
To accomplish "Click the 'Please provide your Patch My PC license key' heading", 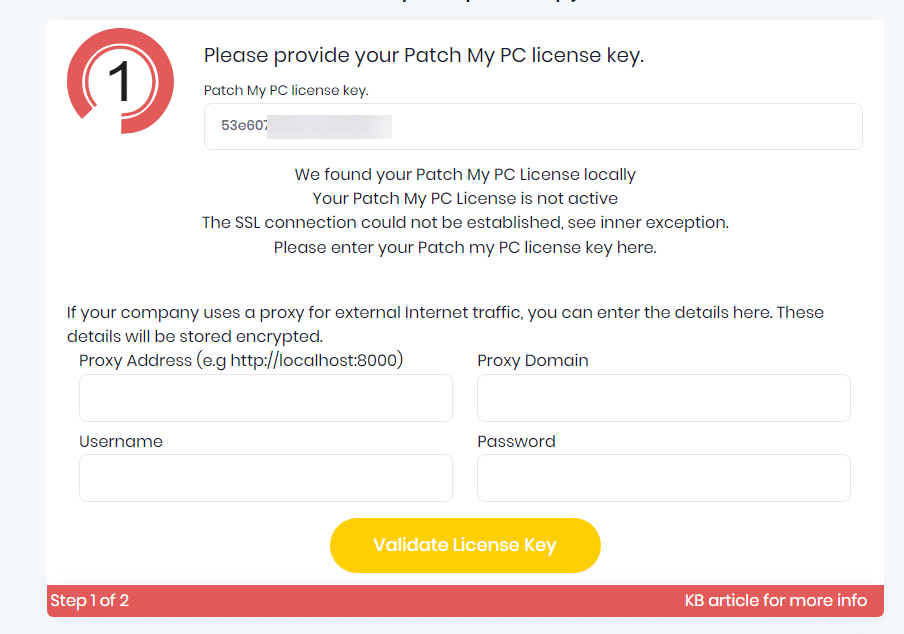I will pyautogui.click(x=423, y=56).
